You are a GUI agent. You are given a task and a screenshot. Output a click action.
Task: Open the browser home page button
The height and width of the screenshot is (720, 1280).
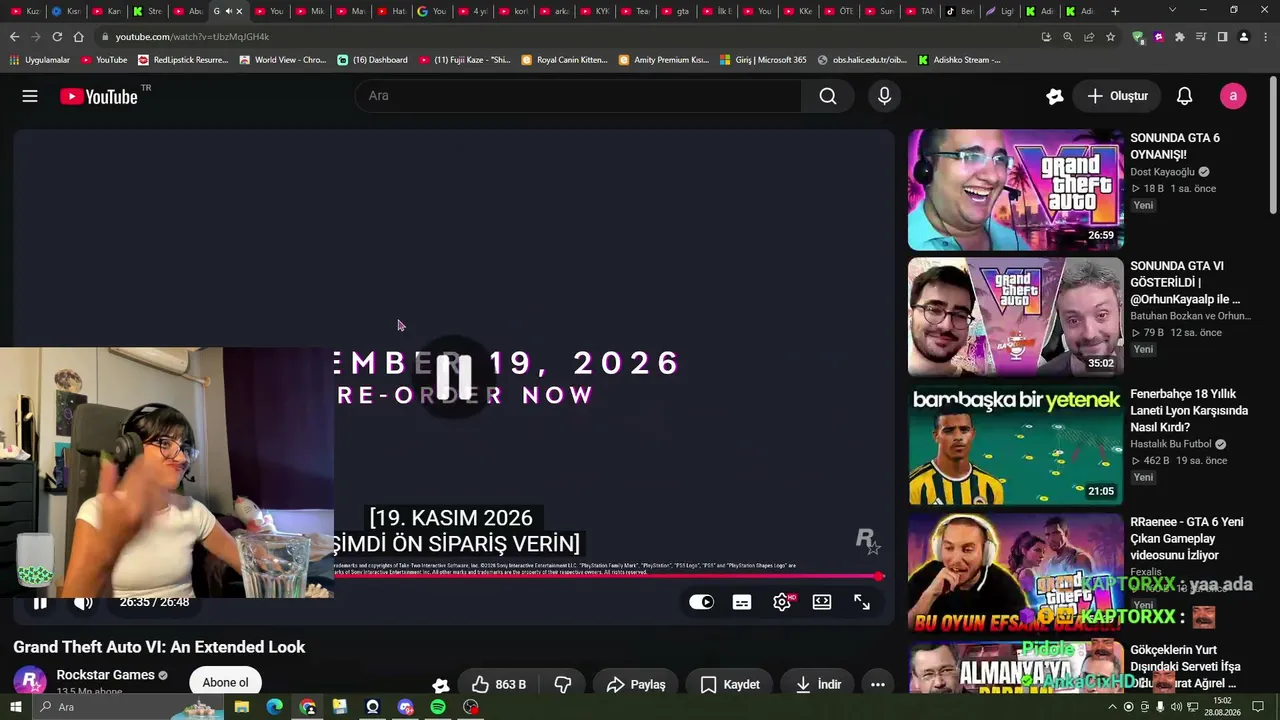pos(78,37)
